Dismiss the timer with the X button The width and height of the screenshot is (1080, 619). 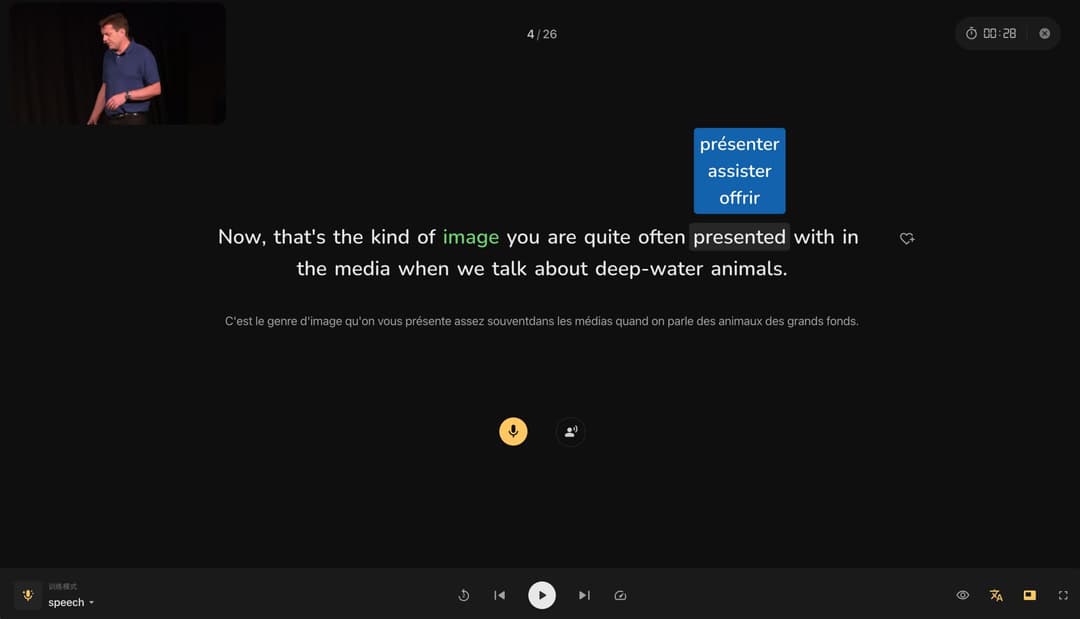point(1044,33)
